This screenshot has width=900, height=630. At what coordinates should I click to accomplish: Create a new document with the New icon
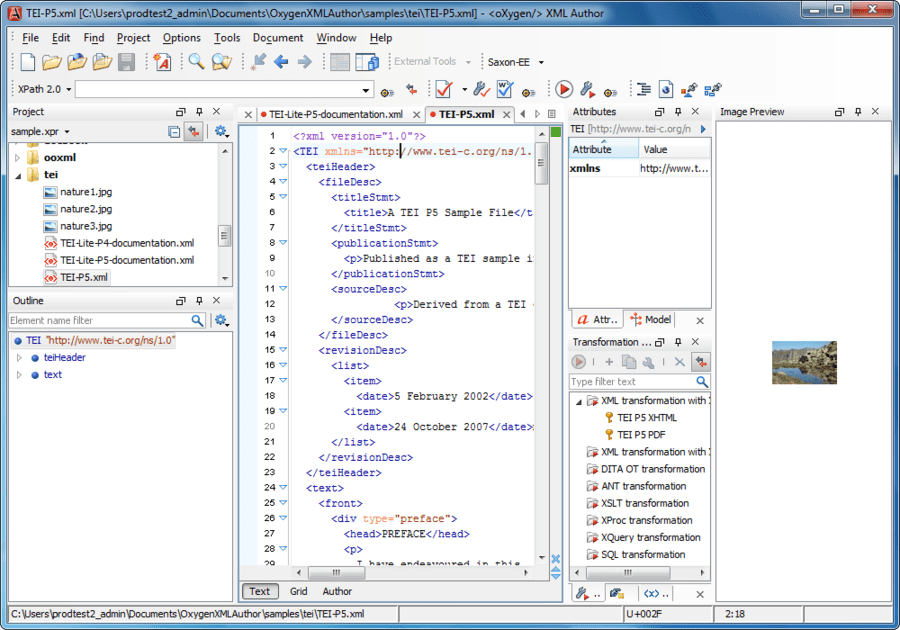pos(27,61)
